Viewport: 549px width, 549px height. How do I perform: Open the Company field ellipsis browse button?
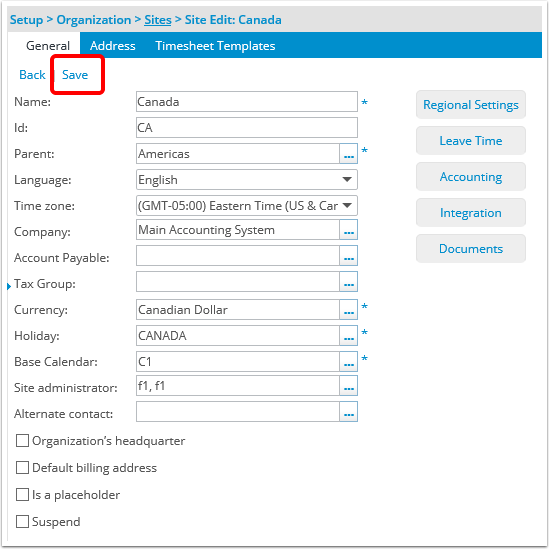point(348,230)
